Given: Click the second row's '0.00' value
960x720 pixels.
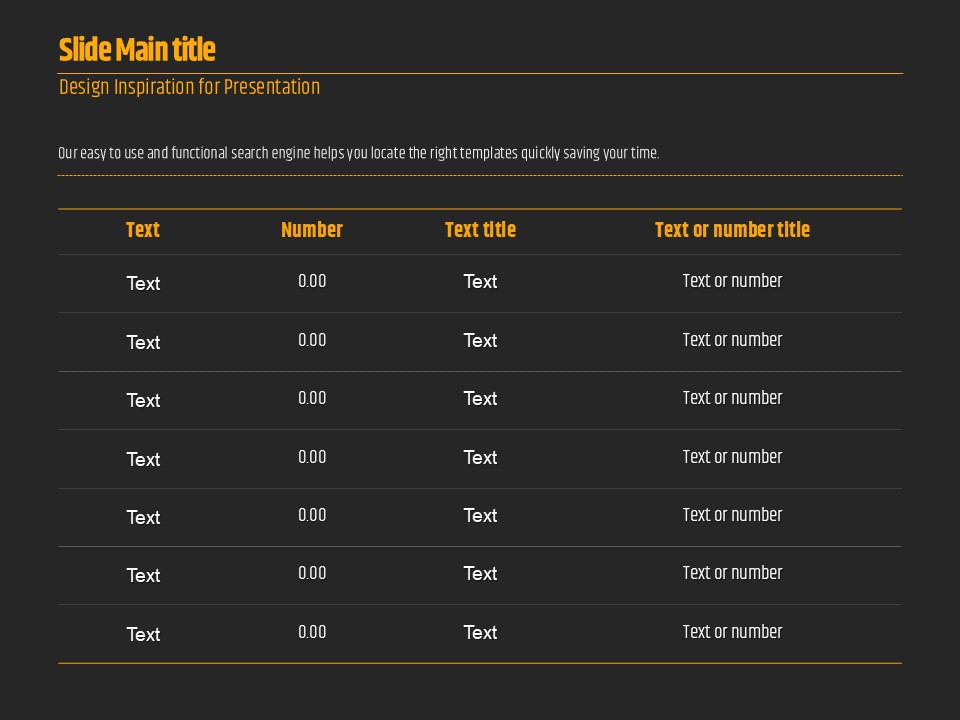Looking at the screenshot, I should pyautogui.click(x=312, y=340).
